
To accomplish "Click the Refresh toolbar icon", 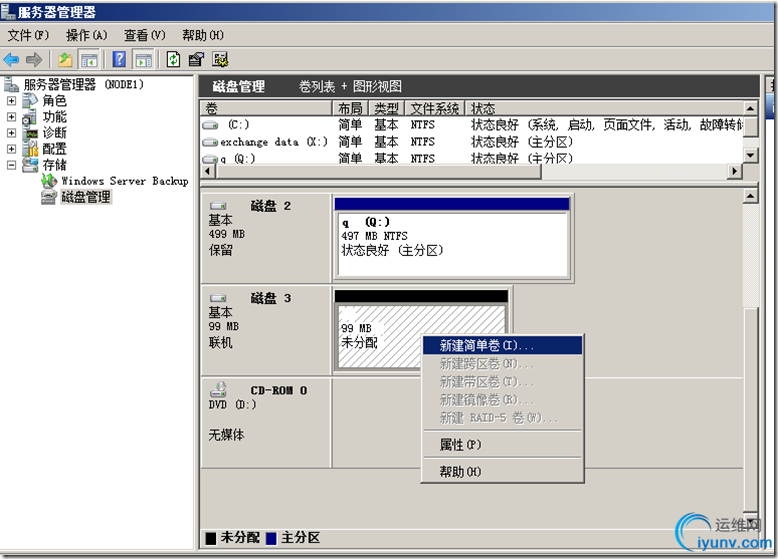I will pyautogui.click(x=173, y=60).
